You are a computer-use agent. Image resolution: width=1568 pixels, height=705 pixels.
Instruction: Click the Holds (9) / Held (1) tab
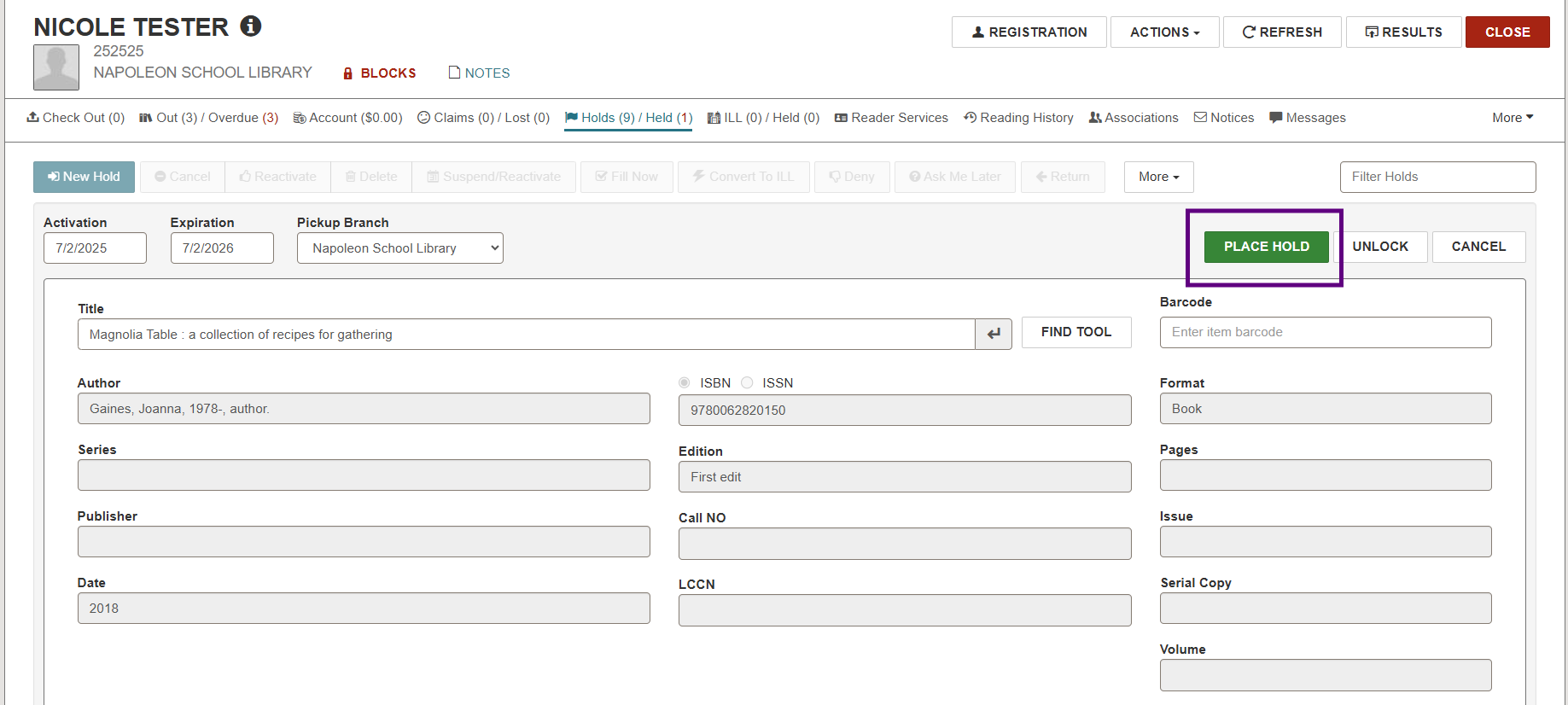coord(628,118)
